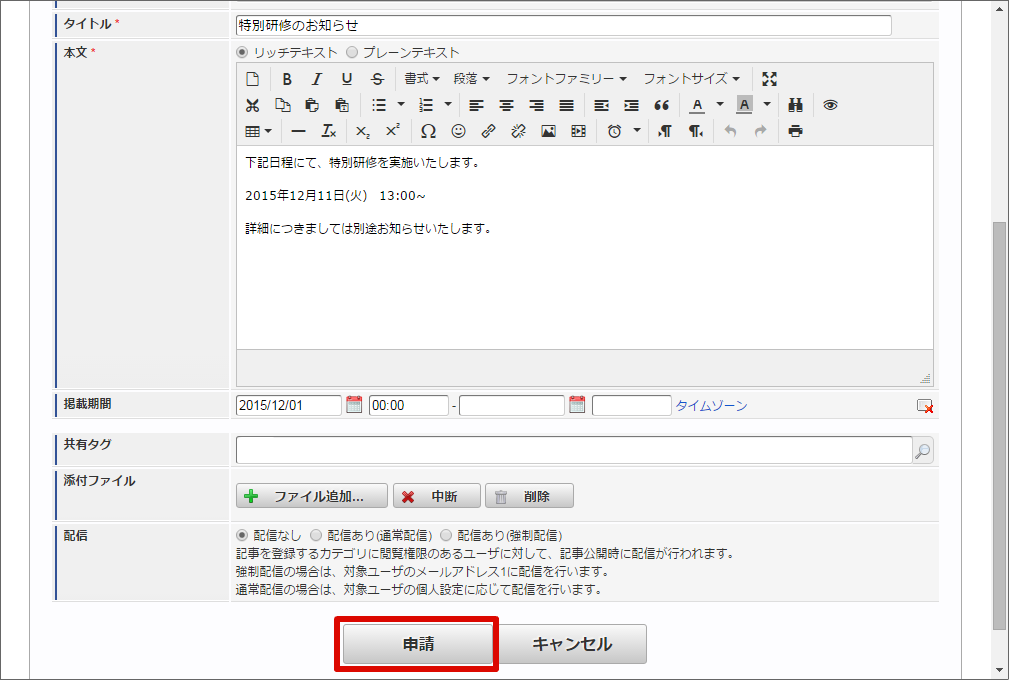This screenshot has width=1009, height=680.
Task: Open the text background color picker
Action: [744, 105]
